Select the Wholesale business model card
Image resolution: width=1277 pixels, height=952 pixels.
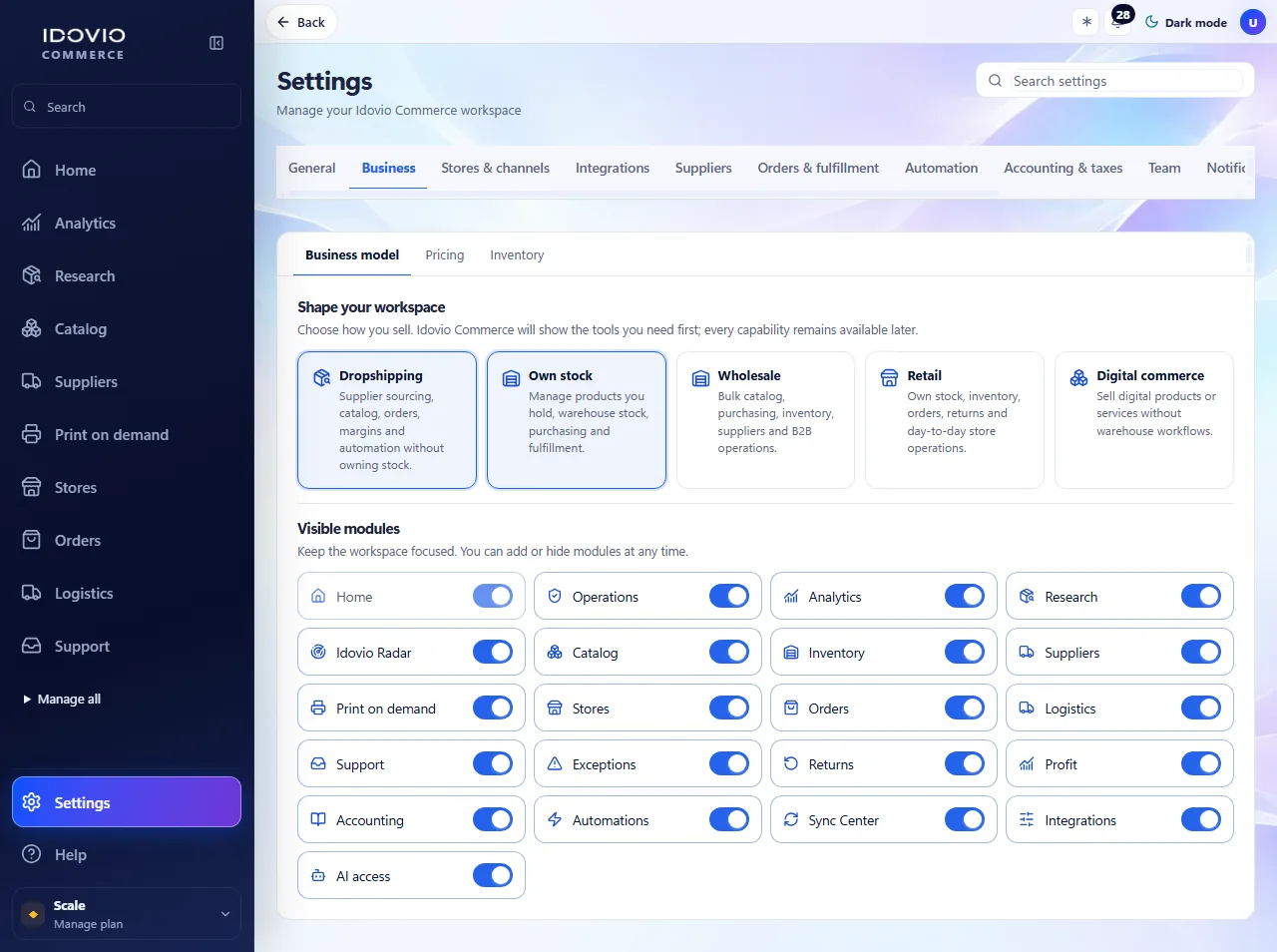point(765,420)
